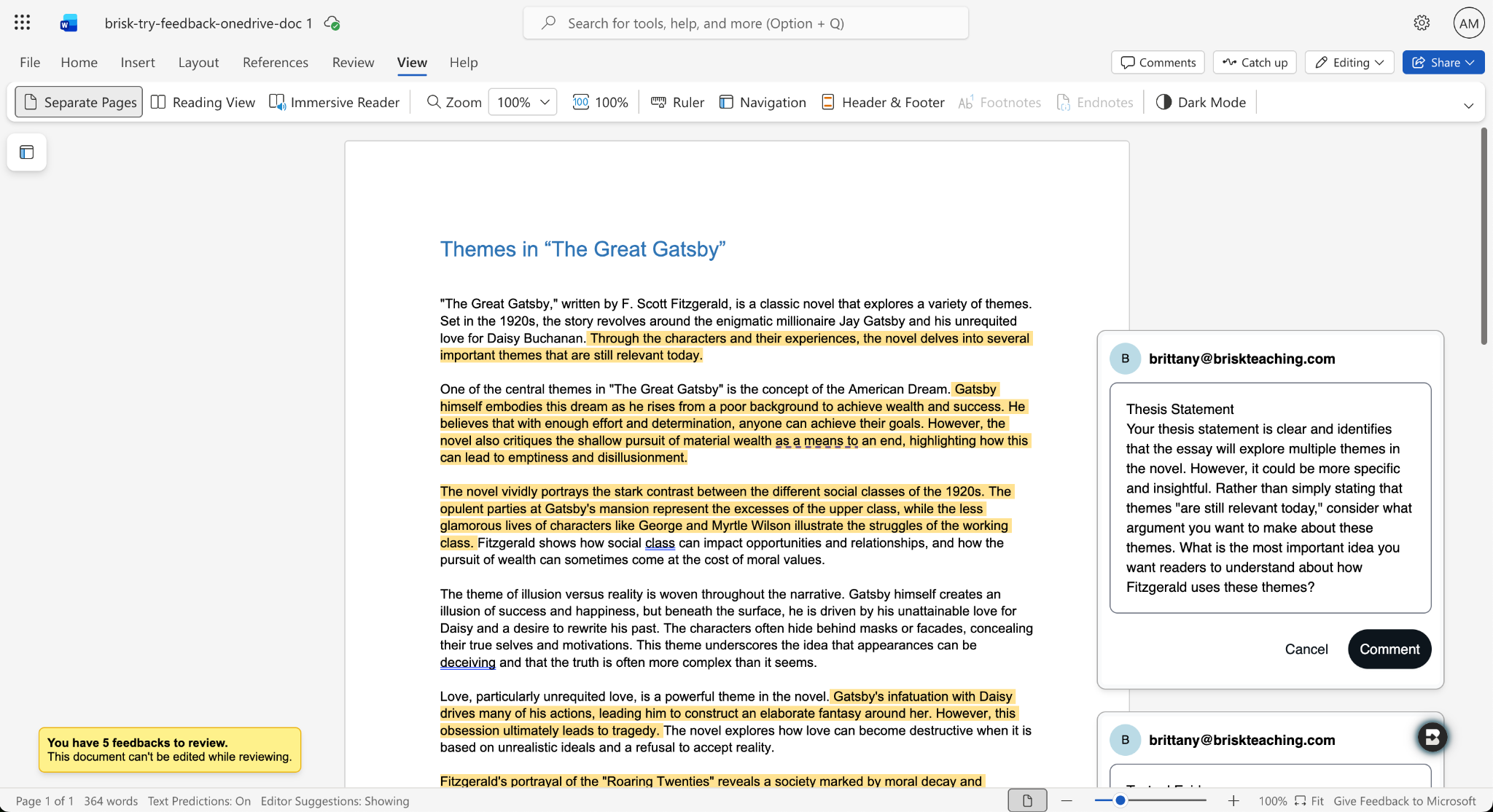Open Header & Footer editing
Screen dimensions: 1493x812
(x=883, y=102)
